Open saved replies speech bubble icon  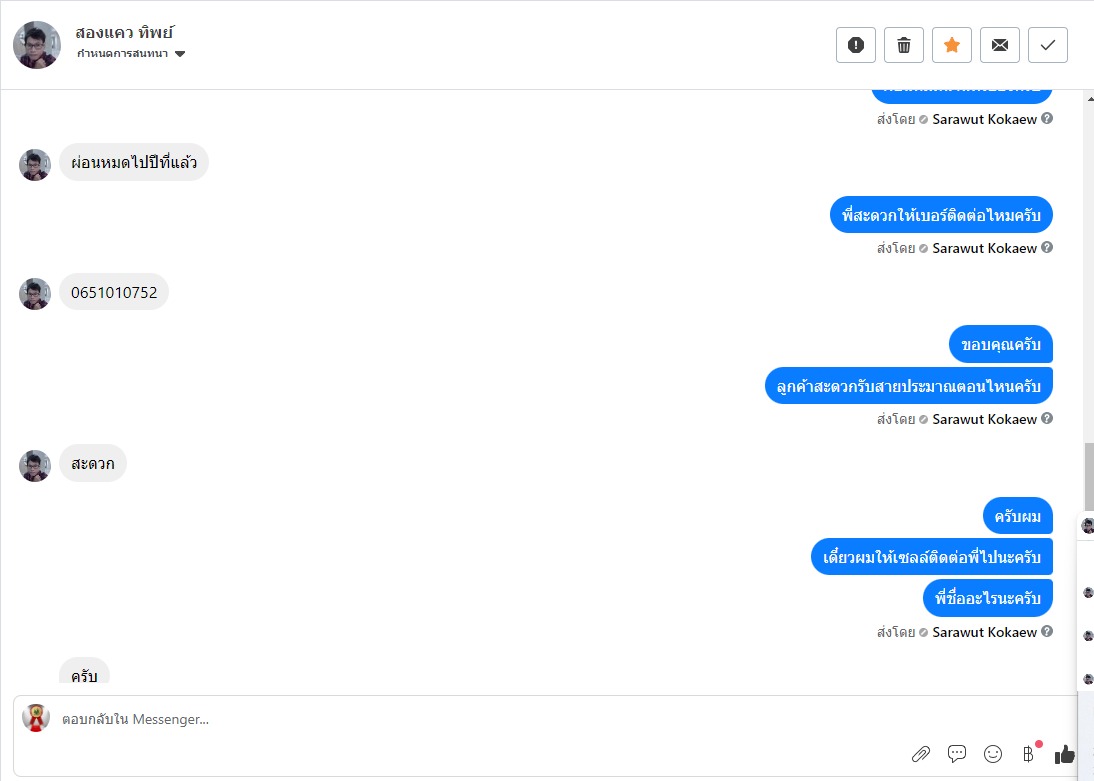pos(957,754)
